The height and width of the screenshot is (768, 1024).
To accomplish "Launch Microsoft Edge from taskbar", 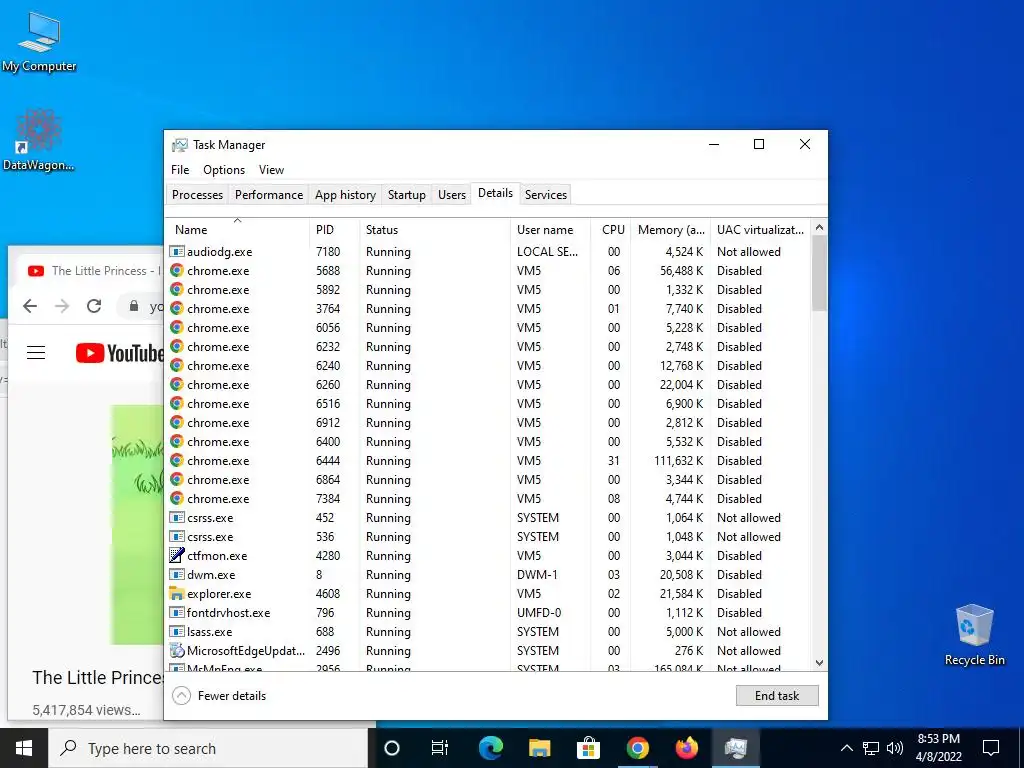I will tap(490, 748).
